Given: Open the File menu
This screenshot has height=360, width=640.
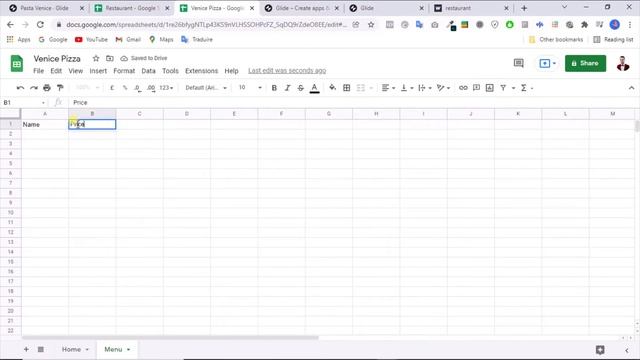Looking at the screenshot, I should (38, 71).
